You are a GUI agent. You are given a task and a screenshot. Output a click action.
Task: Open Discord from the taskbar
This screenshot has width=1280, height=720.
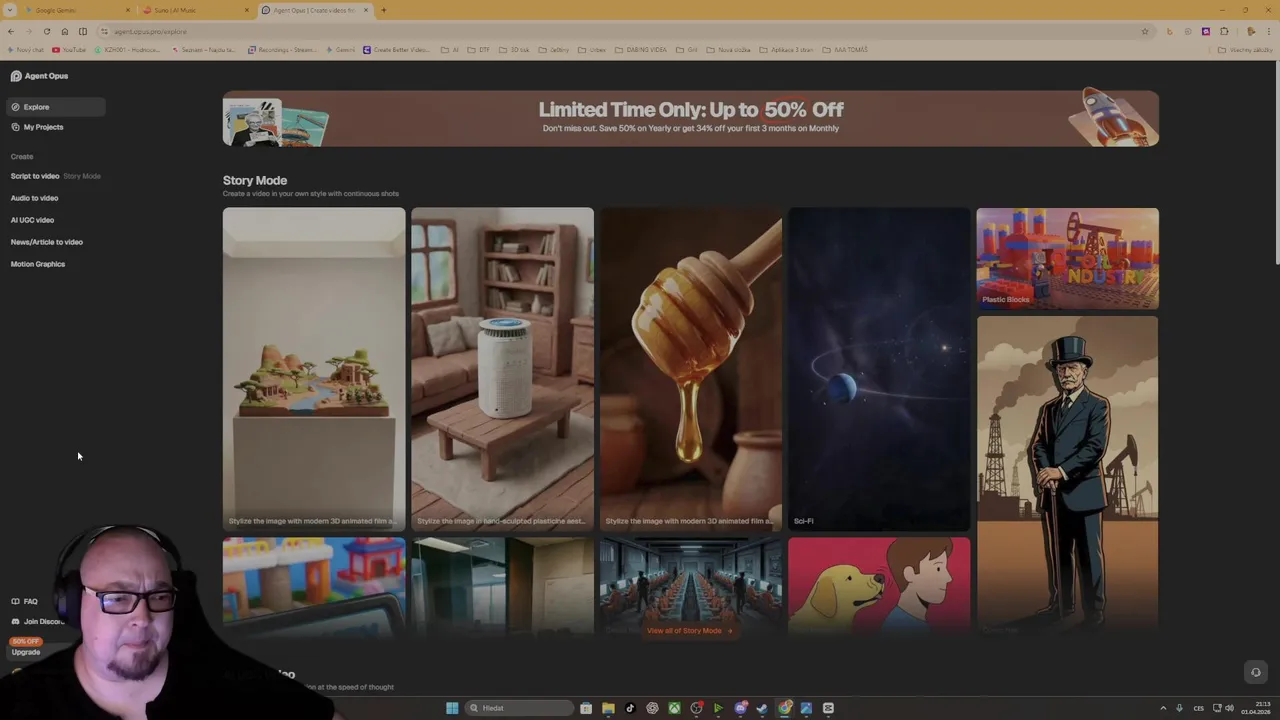(740, 708)
